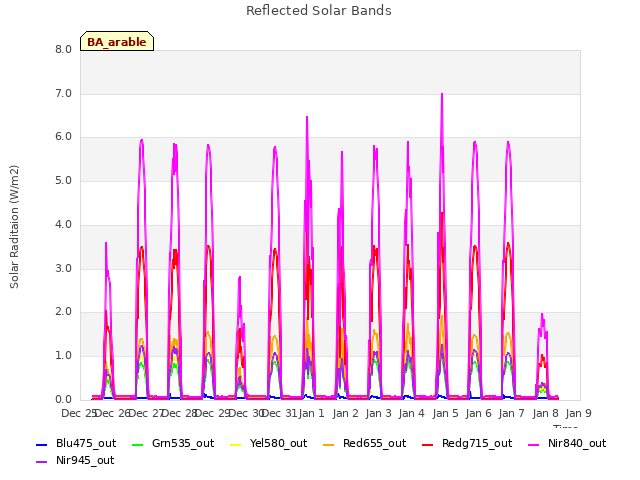Click the blue Blu475_out legend swatch

[42, 444]
